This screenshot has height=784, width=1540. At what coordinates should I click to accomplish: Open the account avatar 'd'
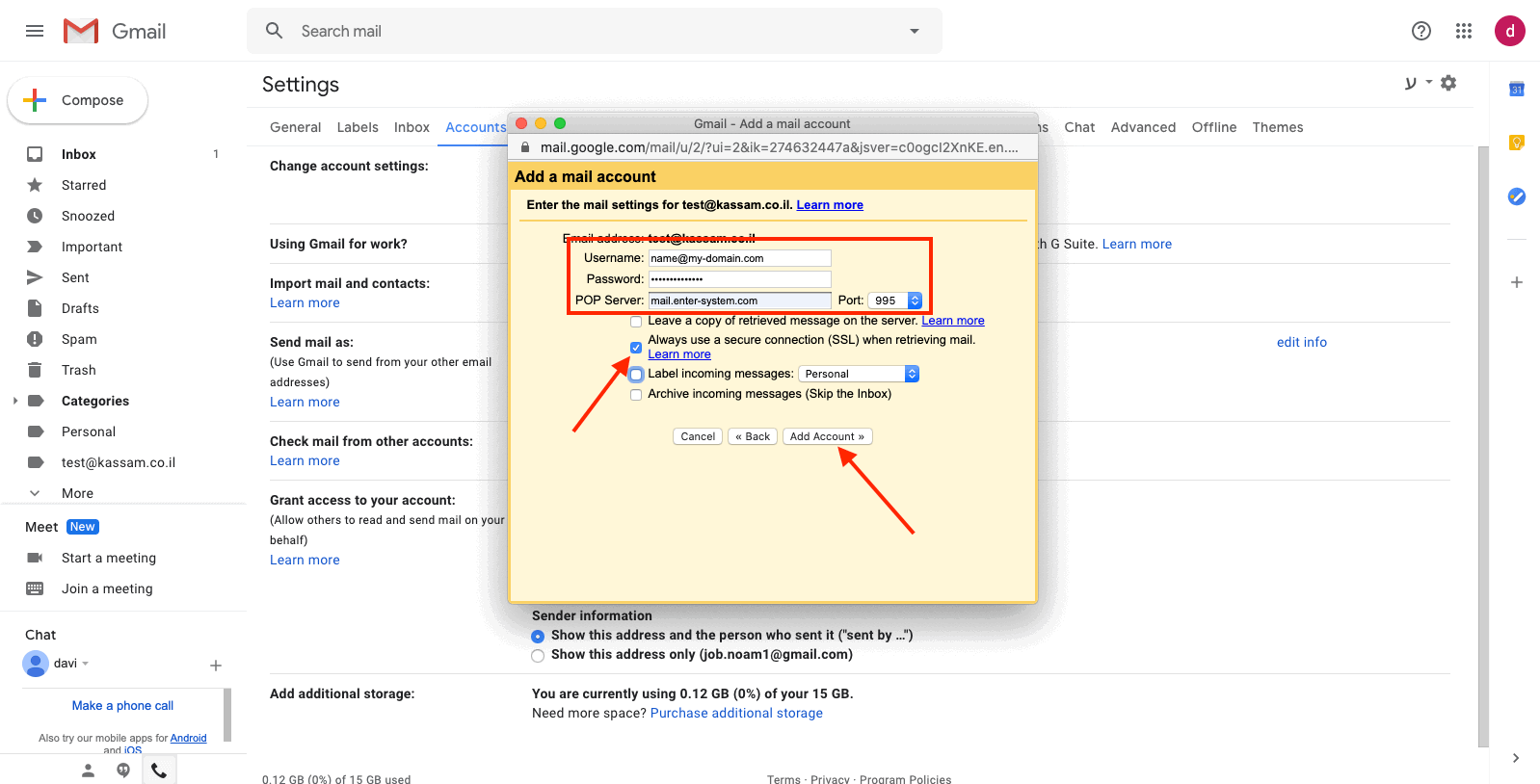[1510, 31]
